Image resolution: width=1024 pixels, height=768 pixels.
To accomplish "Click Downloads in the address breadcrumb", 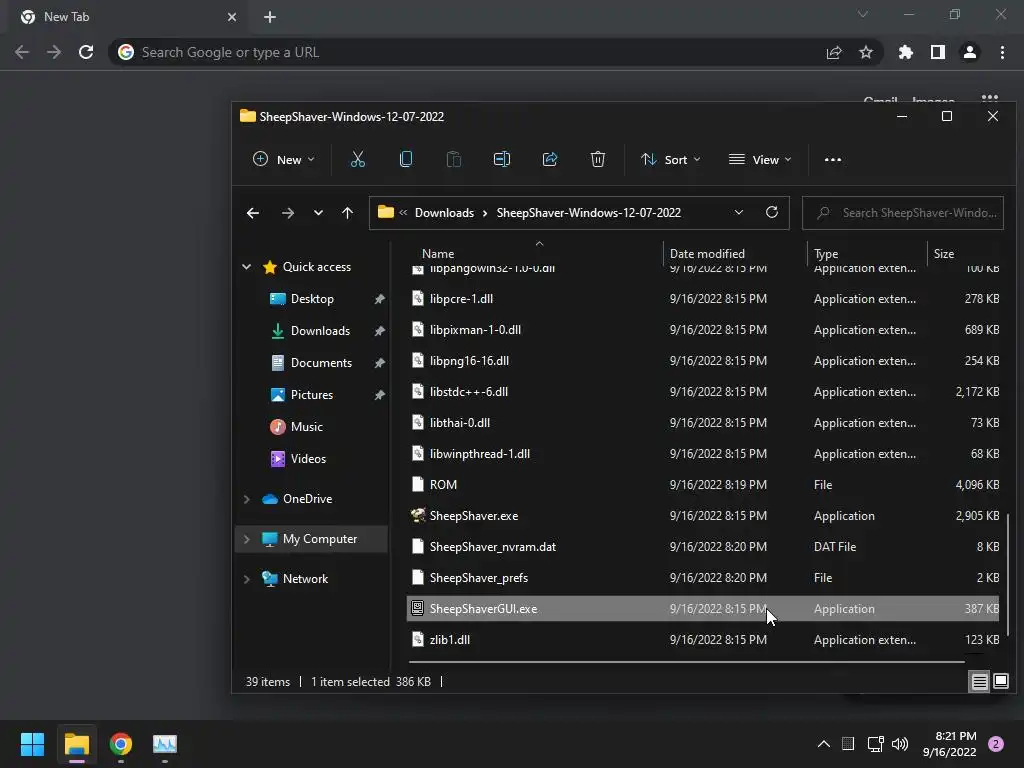I will click(x=444, y=213).
